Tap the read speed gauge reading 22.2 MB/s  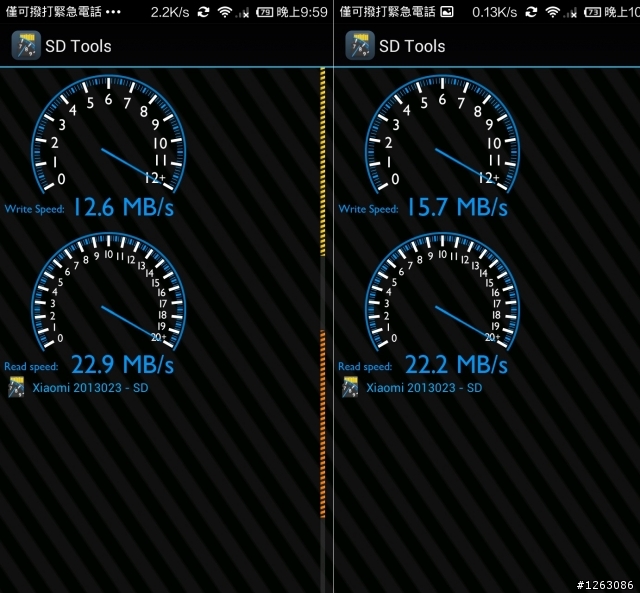[442, 291]
